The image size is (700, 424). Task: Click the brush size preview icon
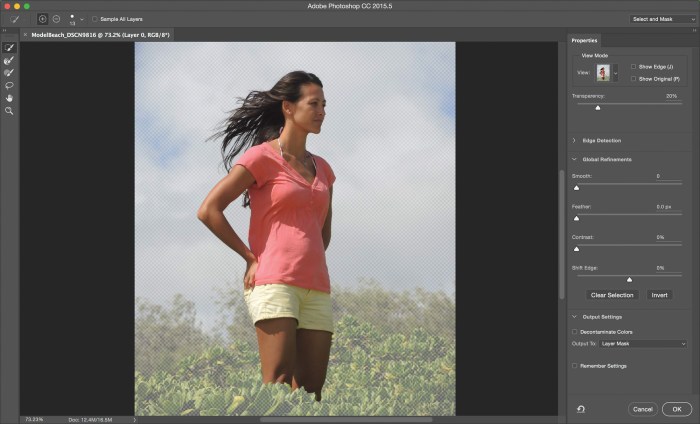tap(72, 19)
